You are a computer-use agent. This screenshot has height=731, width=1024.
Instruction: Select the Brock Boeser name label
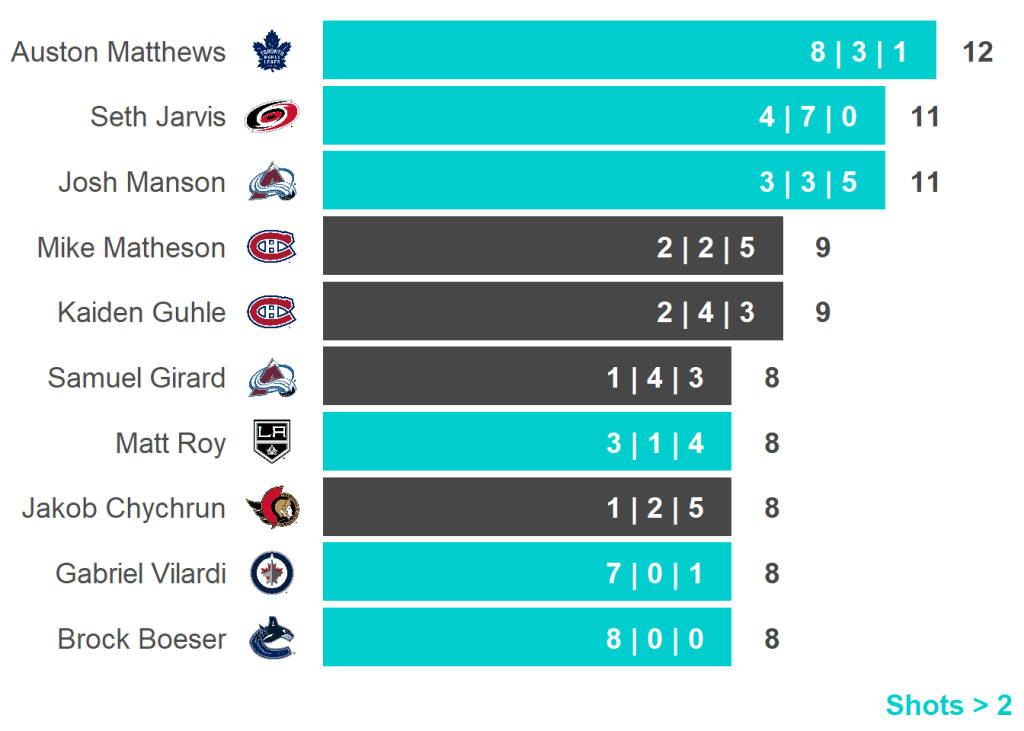click(x=141, y=639)
